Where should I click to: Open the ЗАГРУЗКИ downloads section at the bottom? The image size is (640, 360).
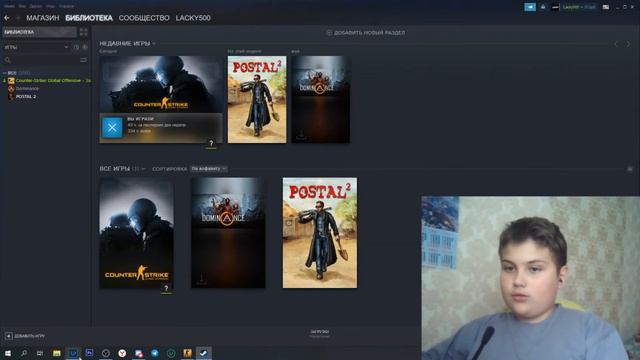(x=320, y=334)
